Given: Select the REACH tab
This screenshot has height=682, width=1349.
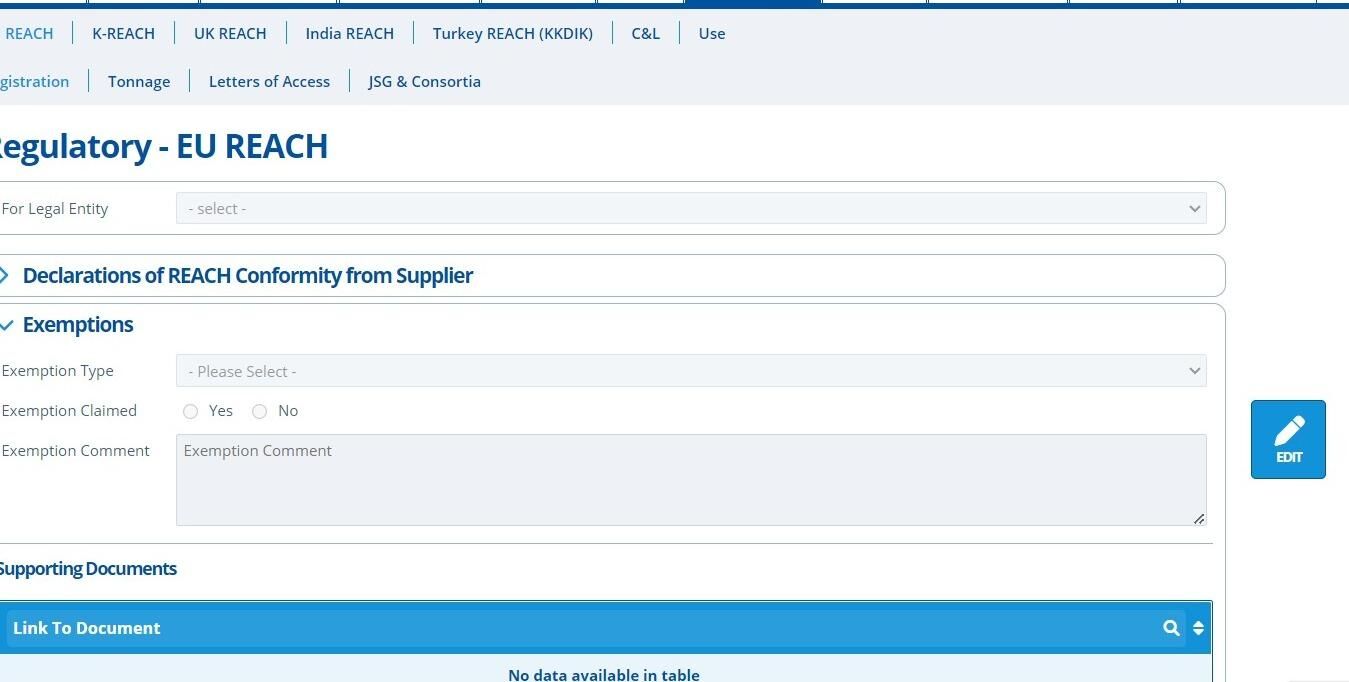Looking at the screenshot, I should [x=29, y=33].
